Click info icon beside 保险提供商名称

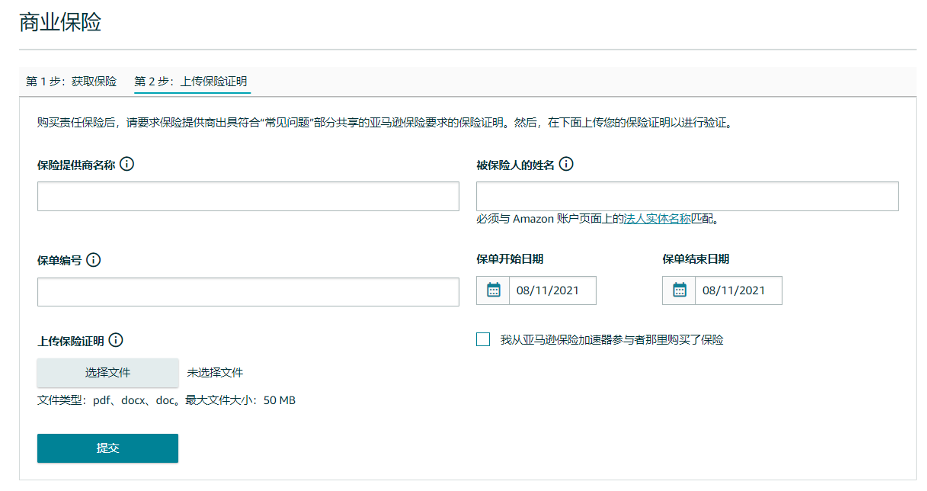click(x=127, y=164)
